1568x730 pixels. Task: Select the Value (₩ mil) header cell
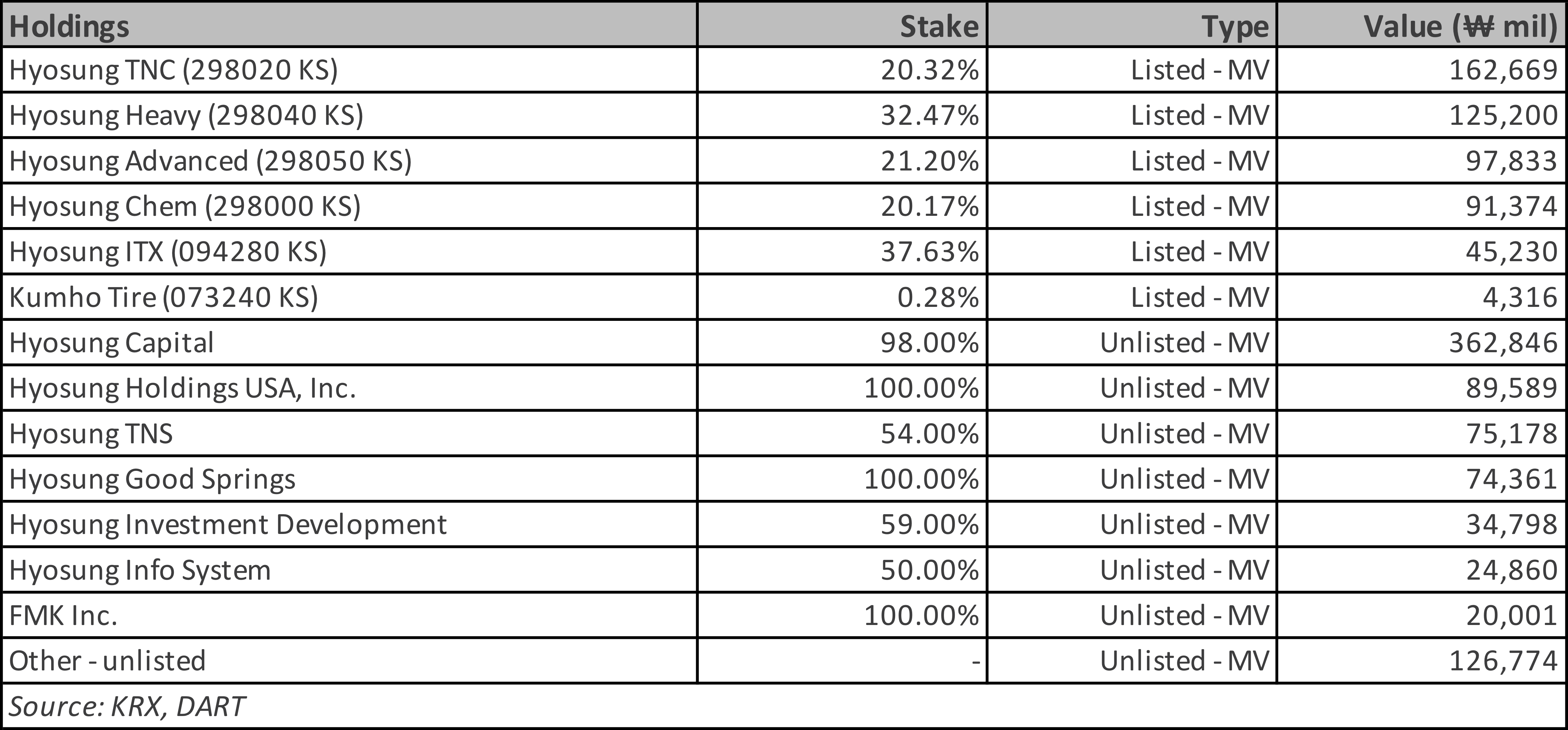[1460, 27]
